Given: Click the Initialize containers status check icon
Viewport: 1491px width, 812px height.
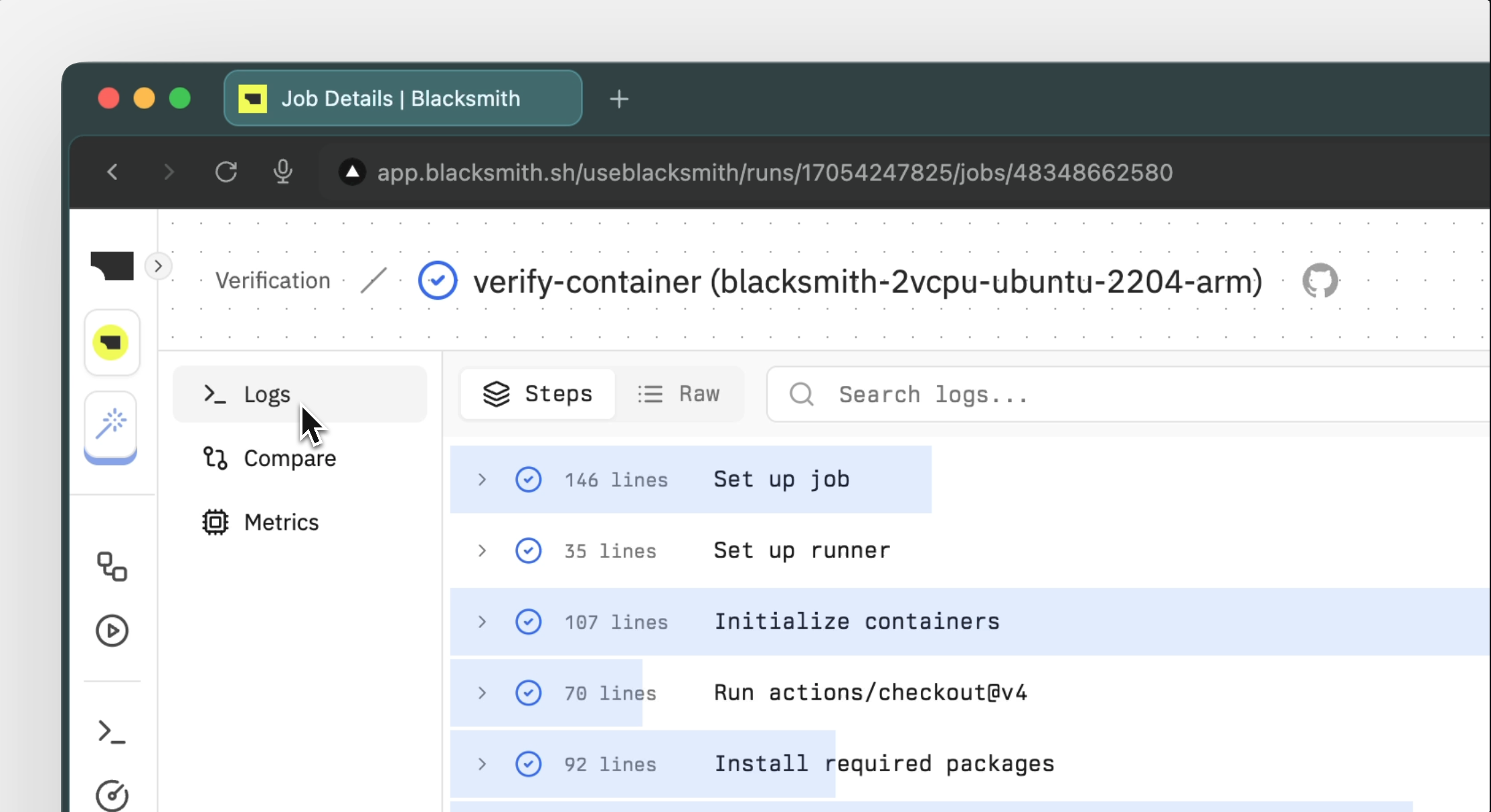Looking at the screenshot, I should click(x=528, y=621).
